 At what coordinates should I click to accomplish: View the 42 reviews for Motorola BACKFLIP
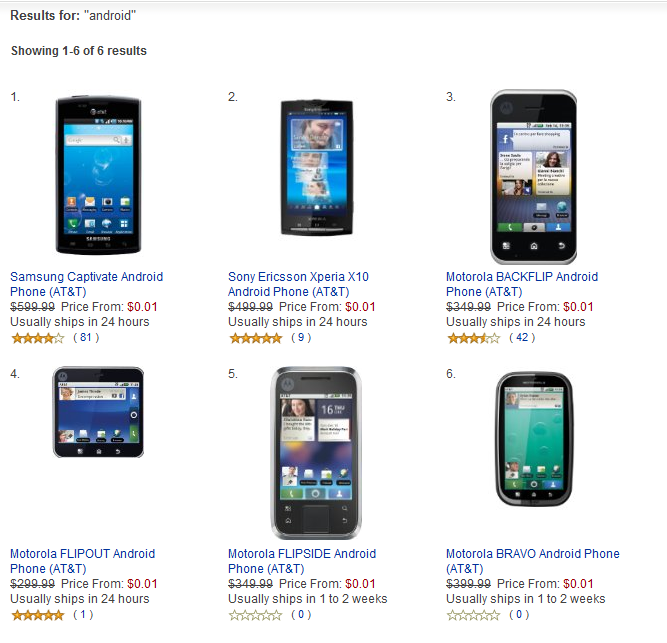click(521, 338)
